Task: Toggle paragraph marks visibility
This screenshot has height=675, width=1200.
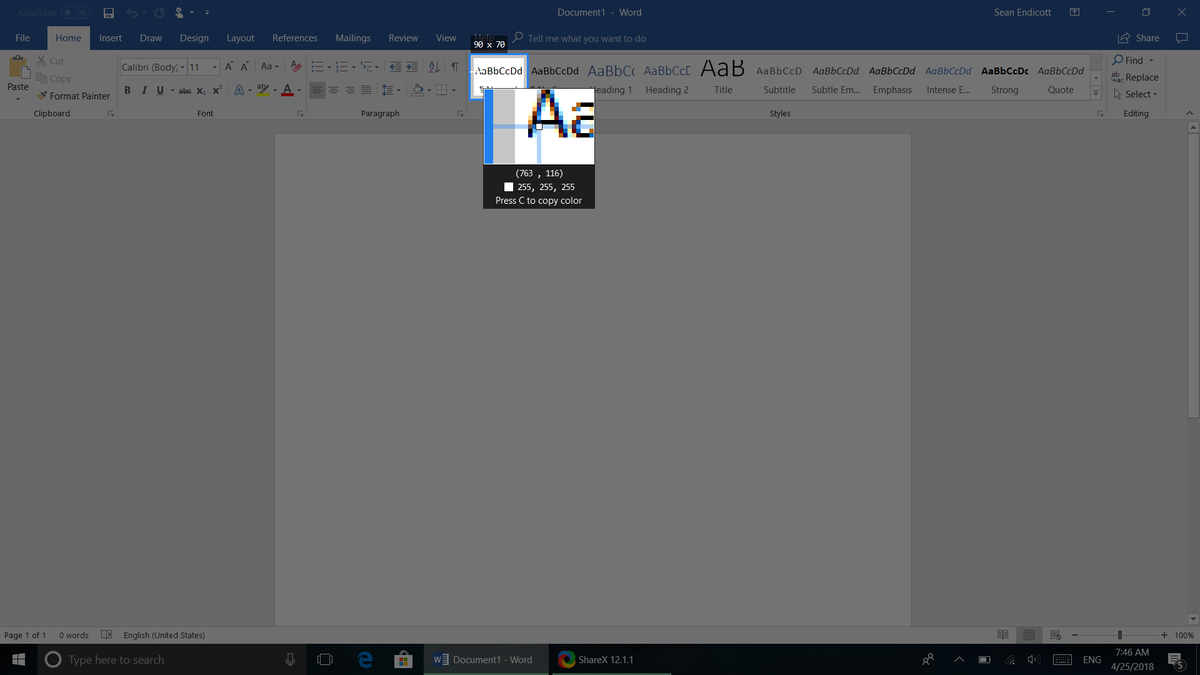Action: [x=454, y=66]
